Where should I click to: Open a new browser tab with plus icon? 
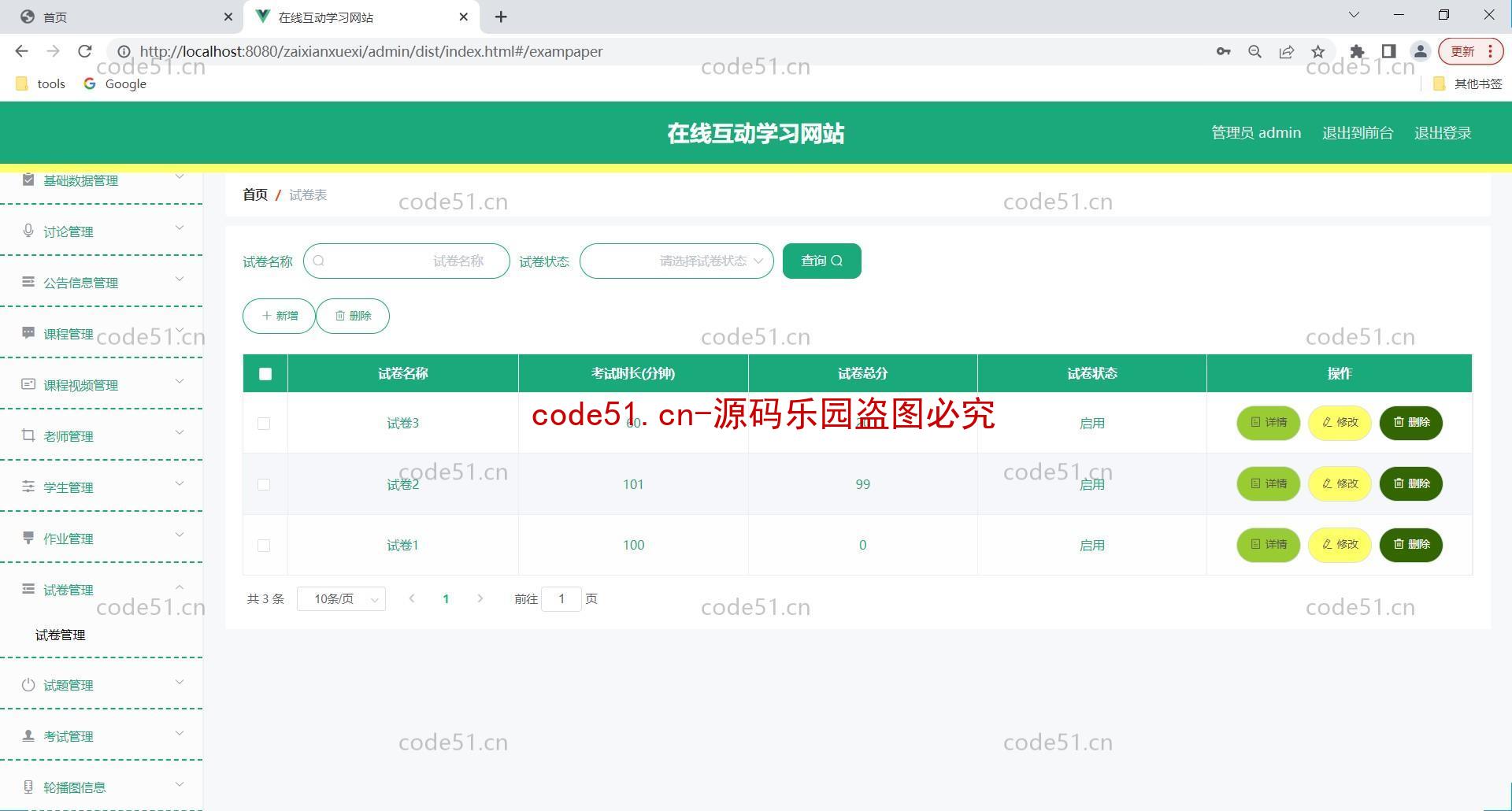pos(501,17)
